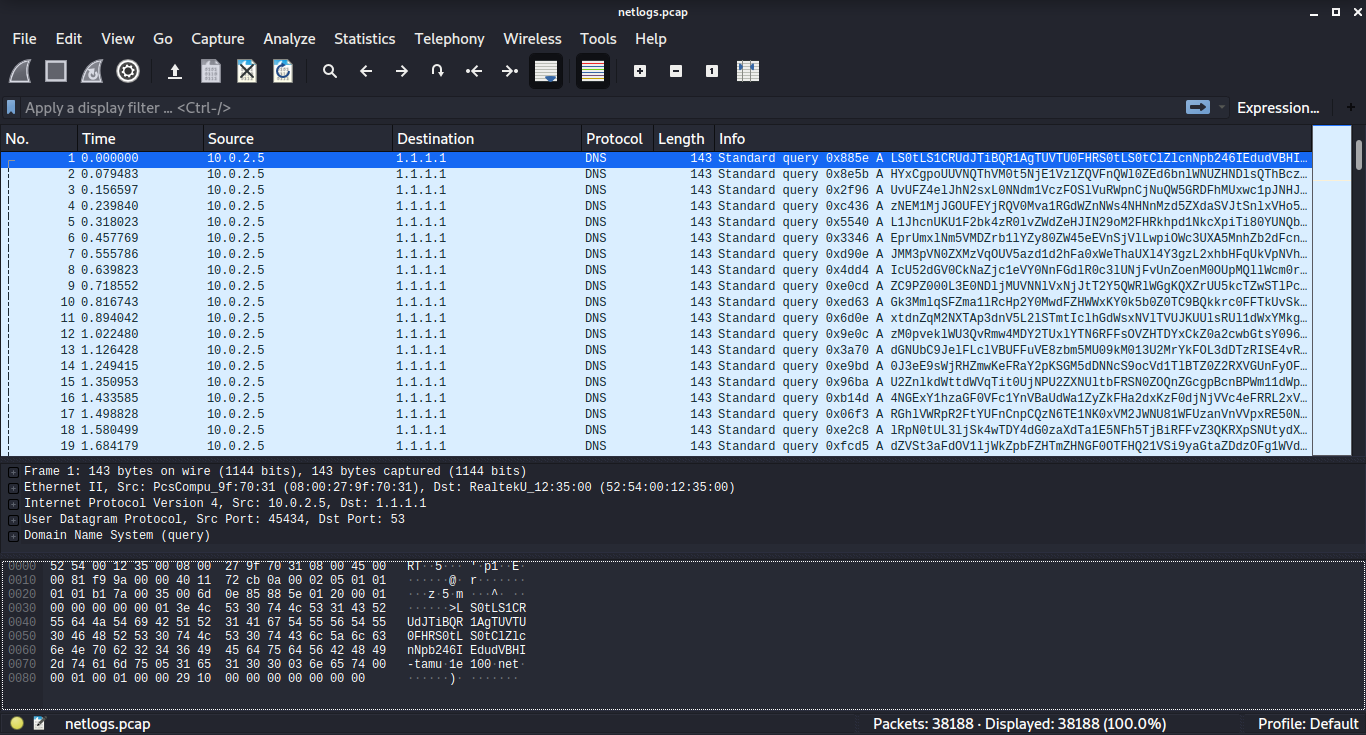This screenshot has width=1366, height=735.
Task: Select packet 14 with query 0xe9bd
Action: [656, 366]
